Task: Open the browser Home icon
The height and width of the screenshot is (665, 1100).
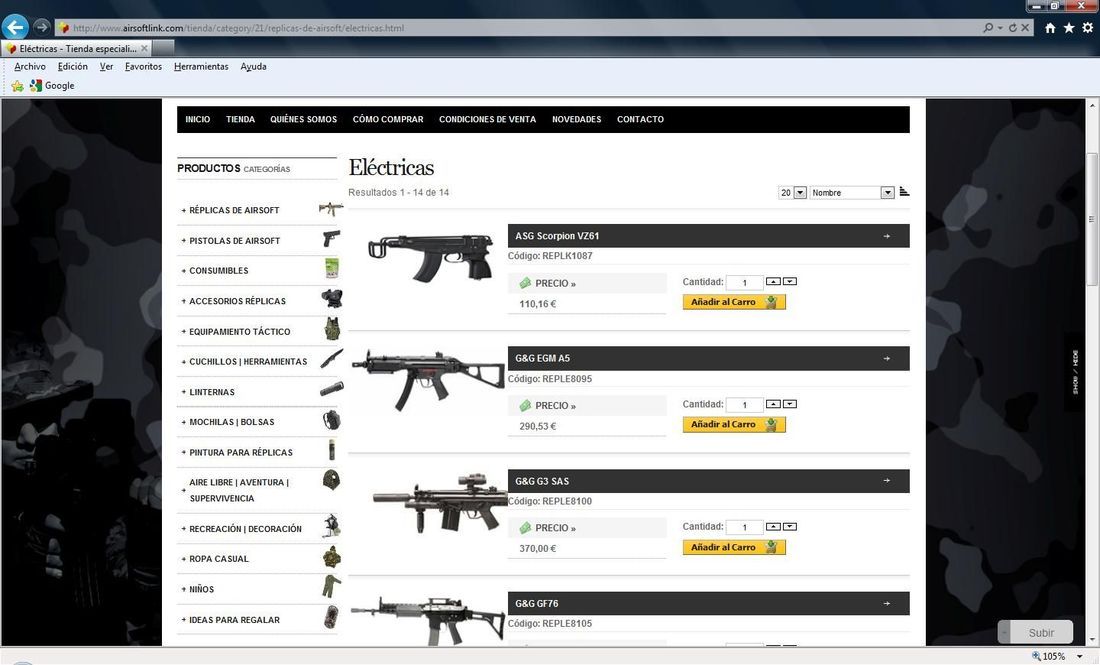Action: click(x=1050, y=28)
